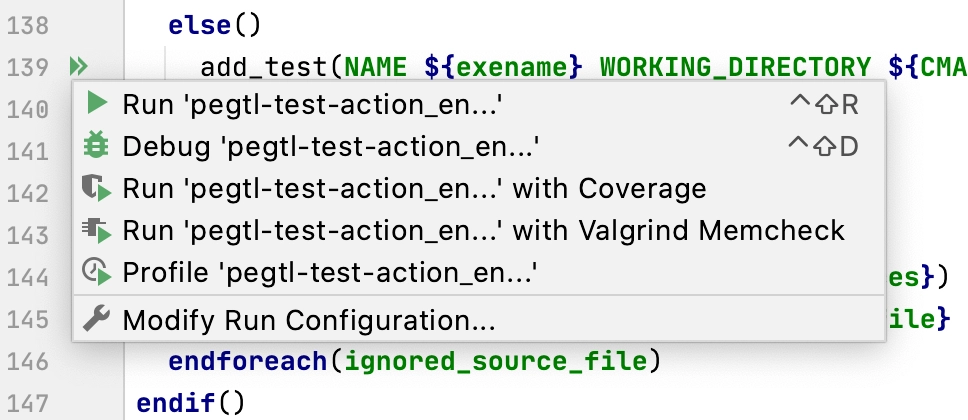Select Run with Coverage option
The image size is (968, 420).
click(479, 189)
